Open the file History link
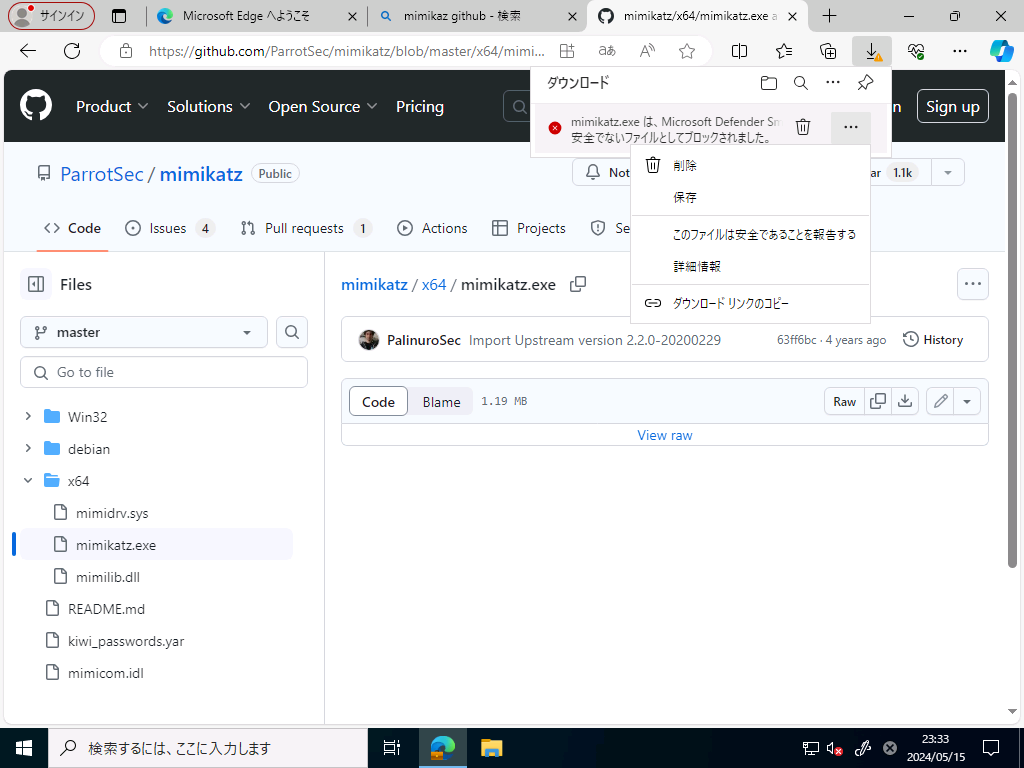The image size is (1024, 768). (x=933, y=340)
